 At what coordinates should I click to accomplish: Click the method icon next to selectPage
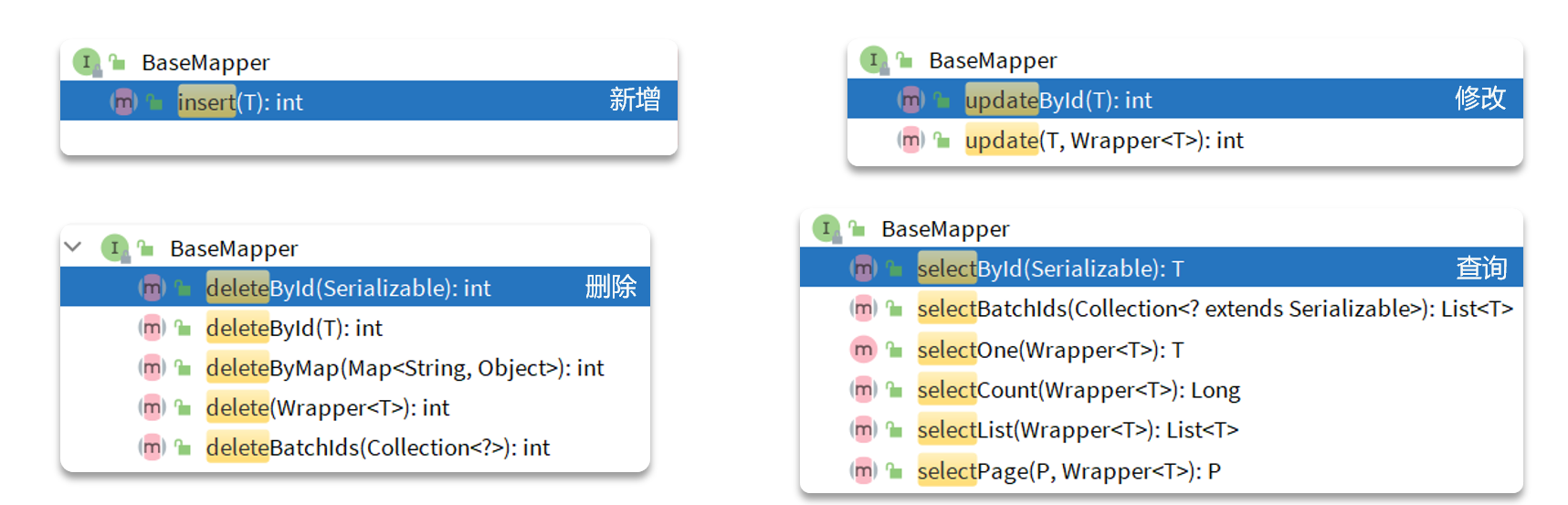[x=863, y=471]
